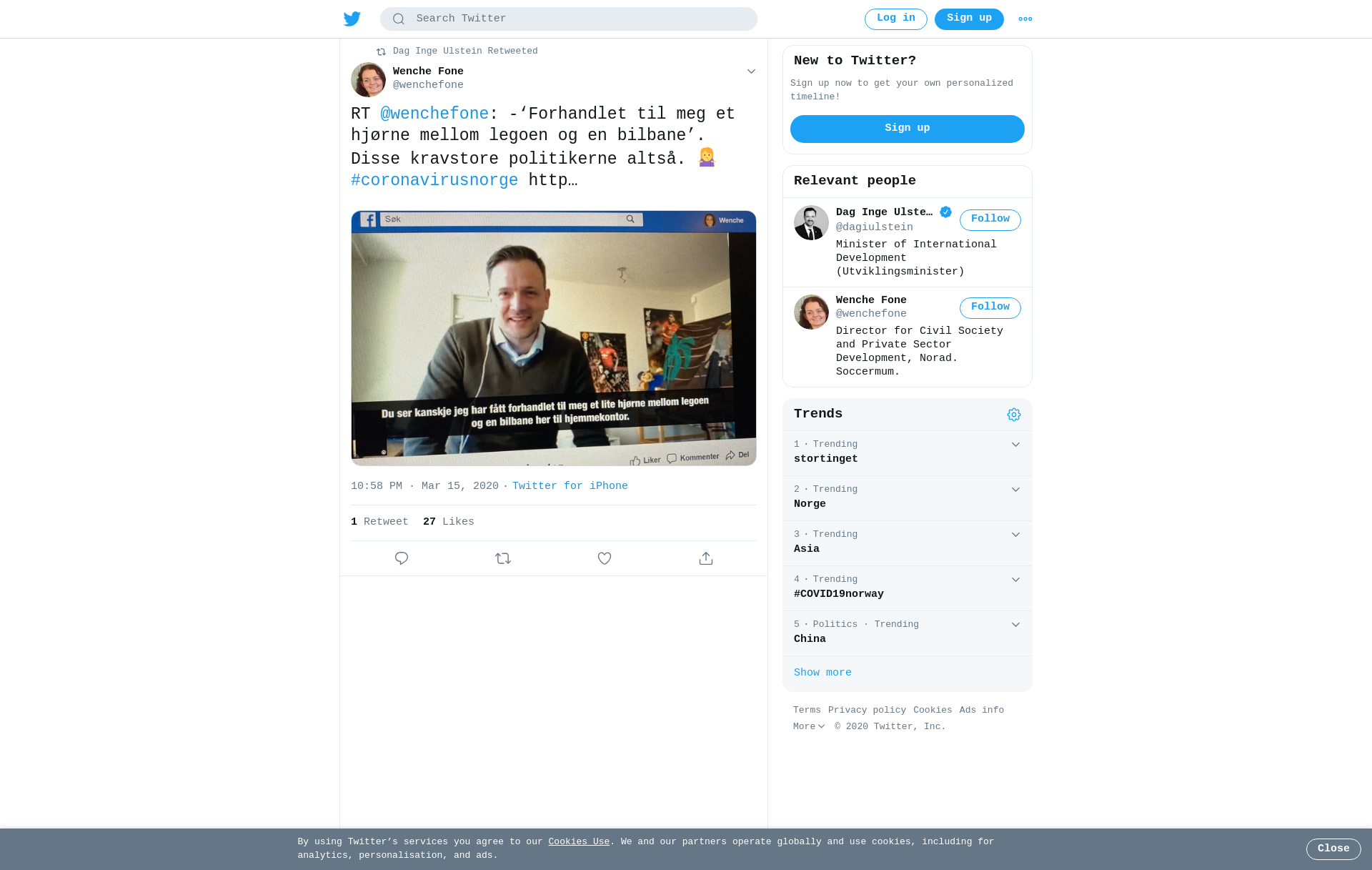Viewport: 1372px width, 870px height.
Task: Like the tweet with the heart icon
Action: click(x=605, y=558)
